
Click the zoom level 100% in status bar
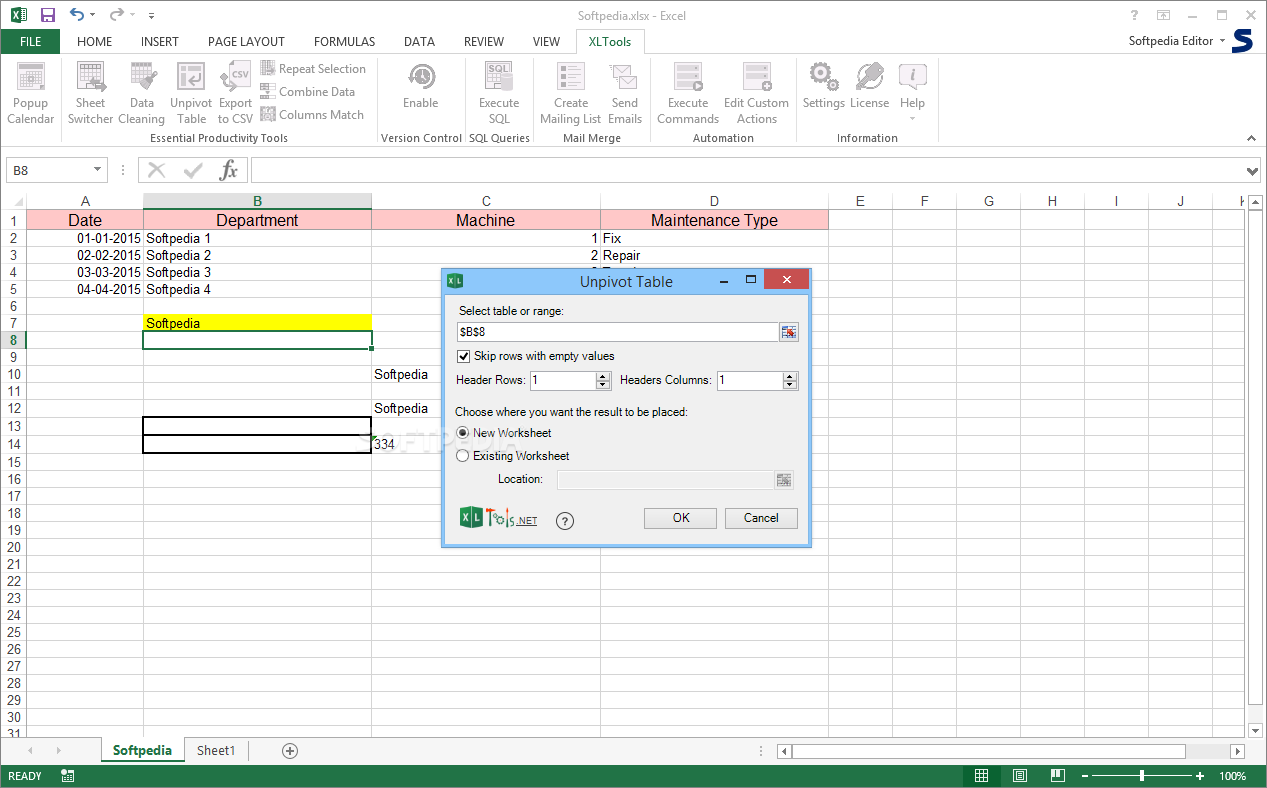pos(1233,776)
